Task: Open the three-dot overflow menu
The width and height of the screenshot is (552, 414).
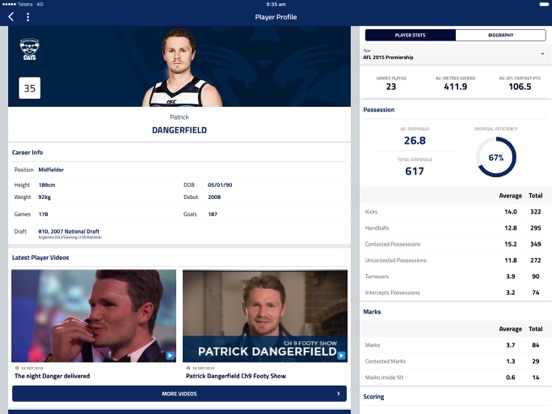Action: coord(28,17)
